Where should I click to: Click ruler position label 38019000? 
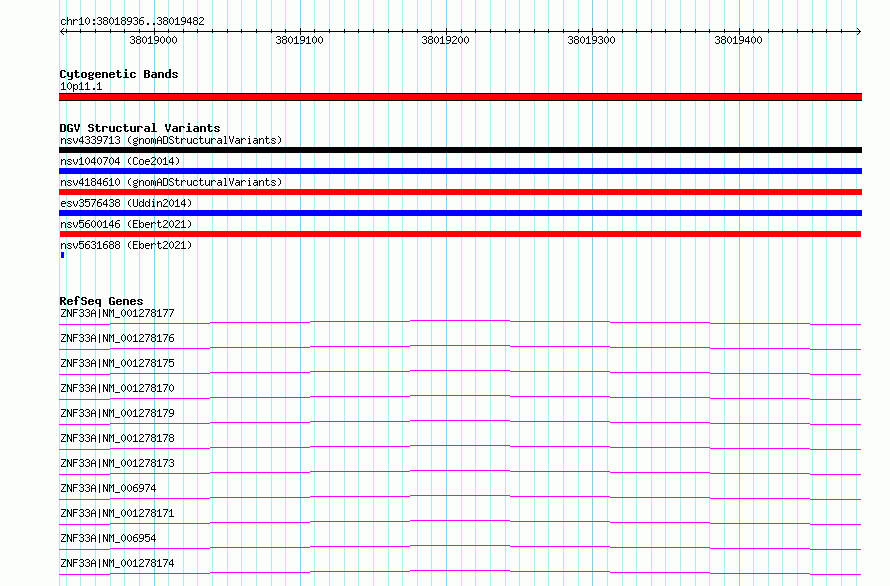[153, 40]
